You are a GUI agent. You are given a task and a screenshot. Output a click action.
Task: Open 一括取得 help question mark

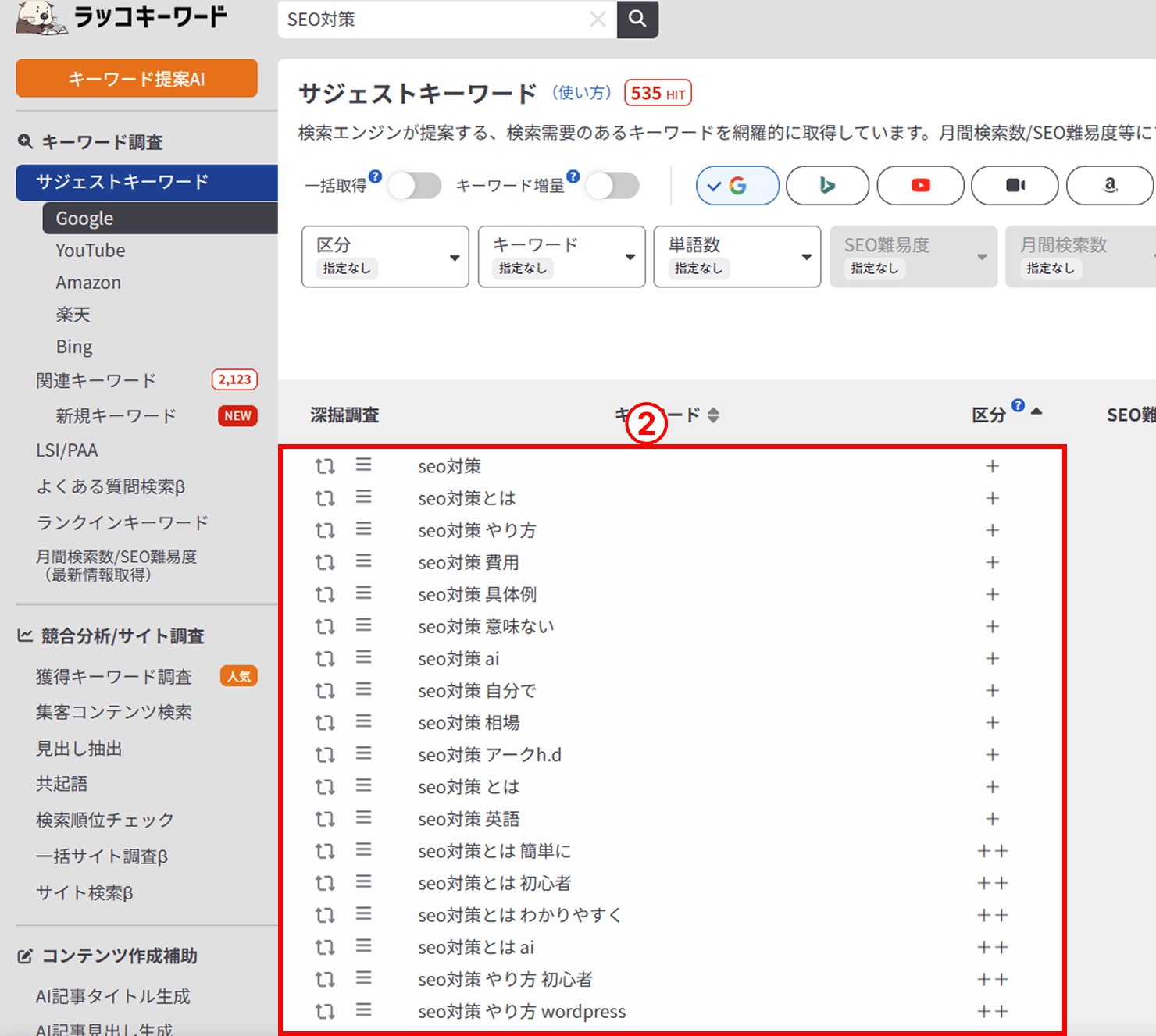pyautogui.click(x=376, y=176)
